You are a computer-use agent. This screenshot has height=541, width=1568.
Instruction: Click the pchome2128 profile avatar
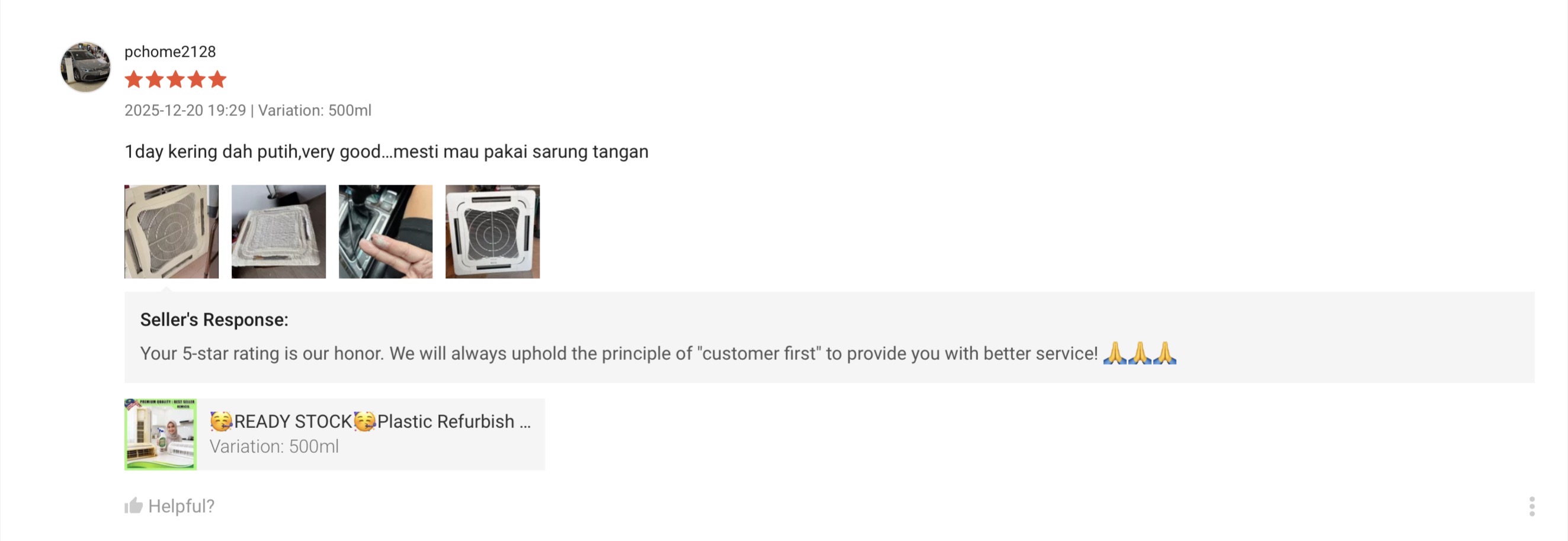pyautogui.click(x=86, y=67)
